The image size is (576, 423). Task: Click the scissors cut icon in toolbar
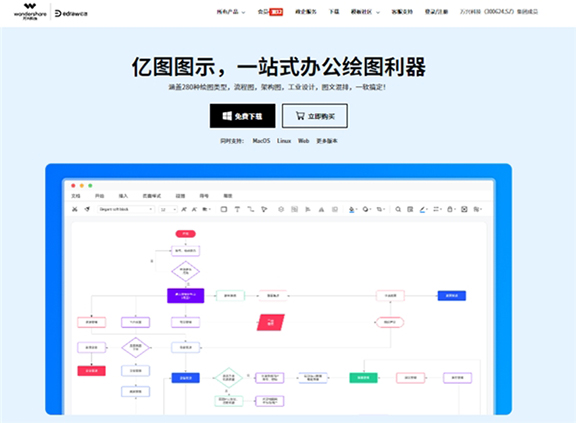pos(75,209)
